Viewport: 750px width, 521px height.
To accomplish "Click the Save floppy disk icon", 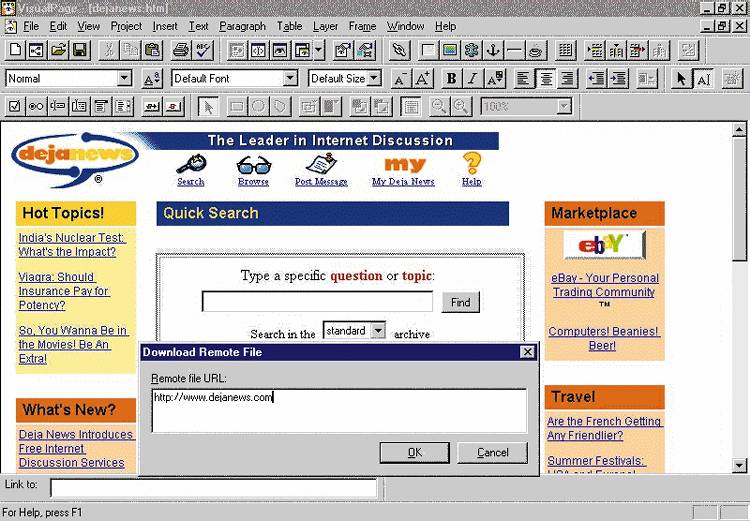I will [x=80, y=50].
